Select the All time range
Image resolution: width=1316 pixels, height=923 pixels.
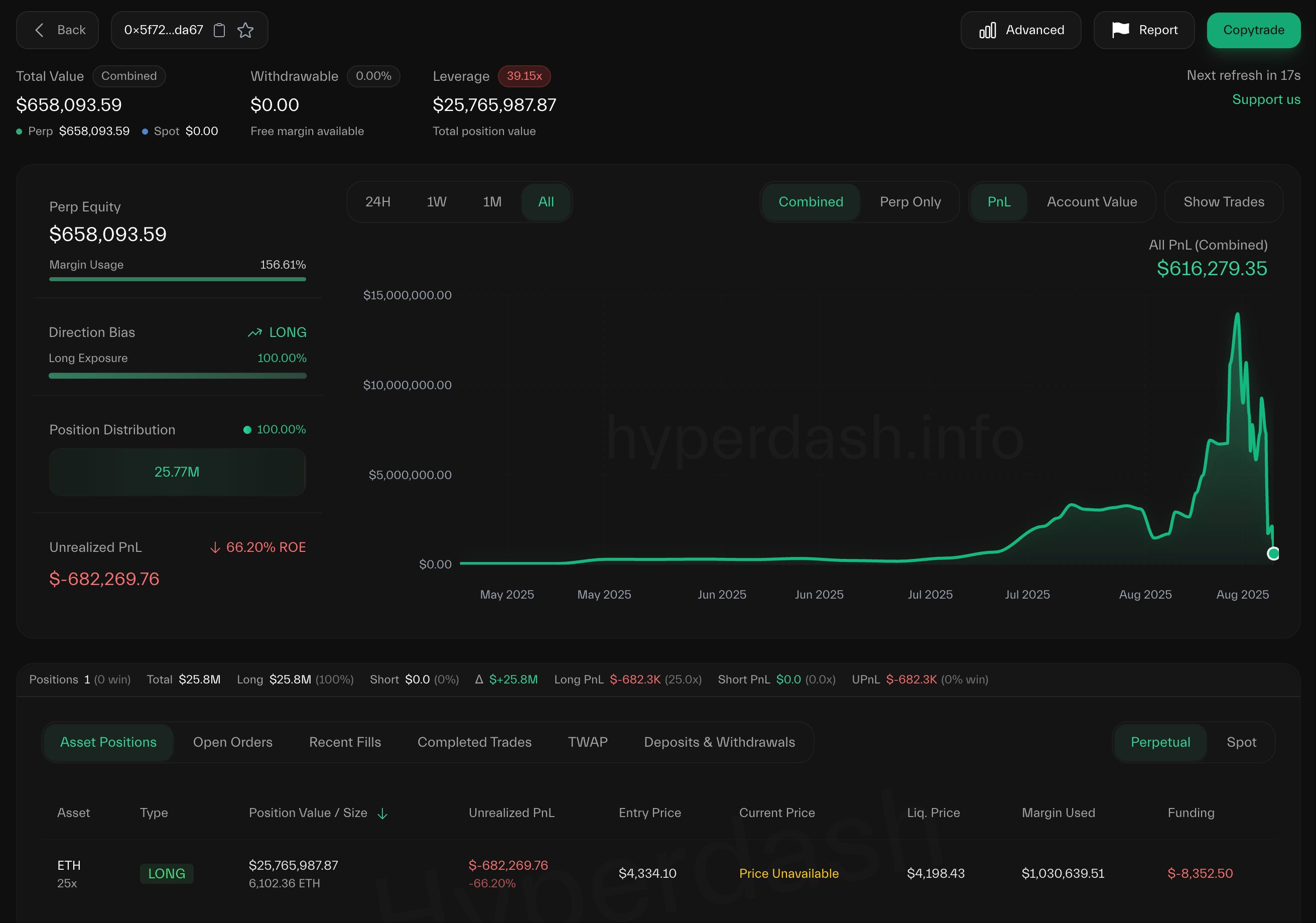coord(546,202)
